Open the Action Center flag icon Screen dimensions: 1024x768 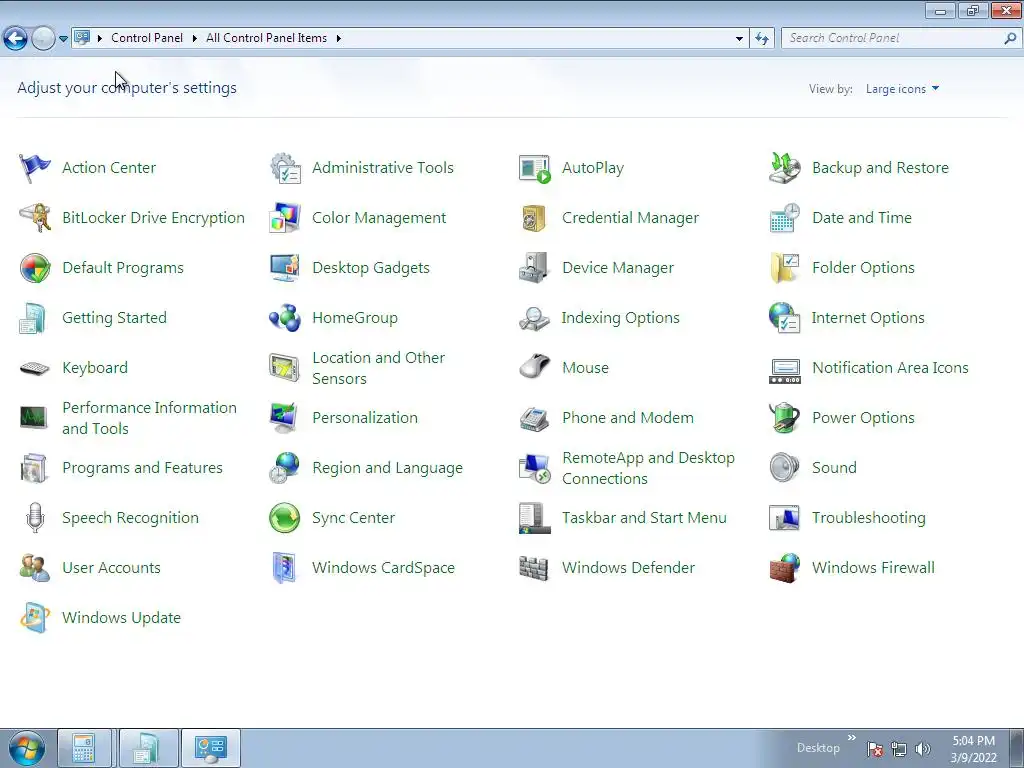[35, 168]
